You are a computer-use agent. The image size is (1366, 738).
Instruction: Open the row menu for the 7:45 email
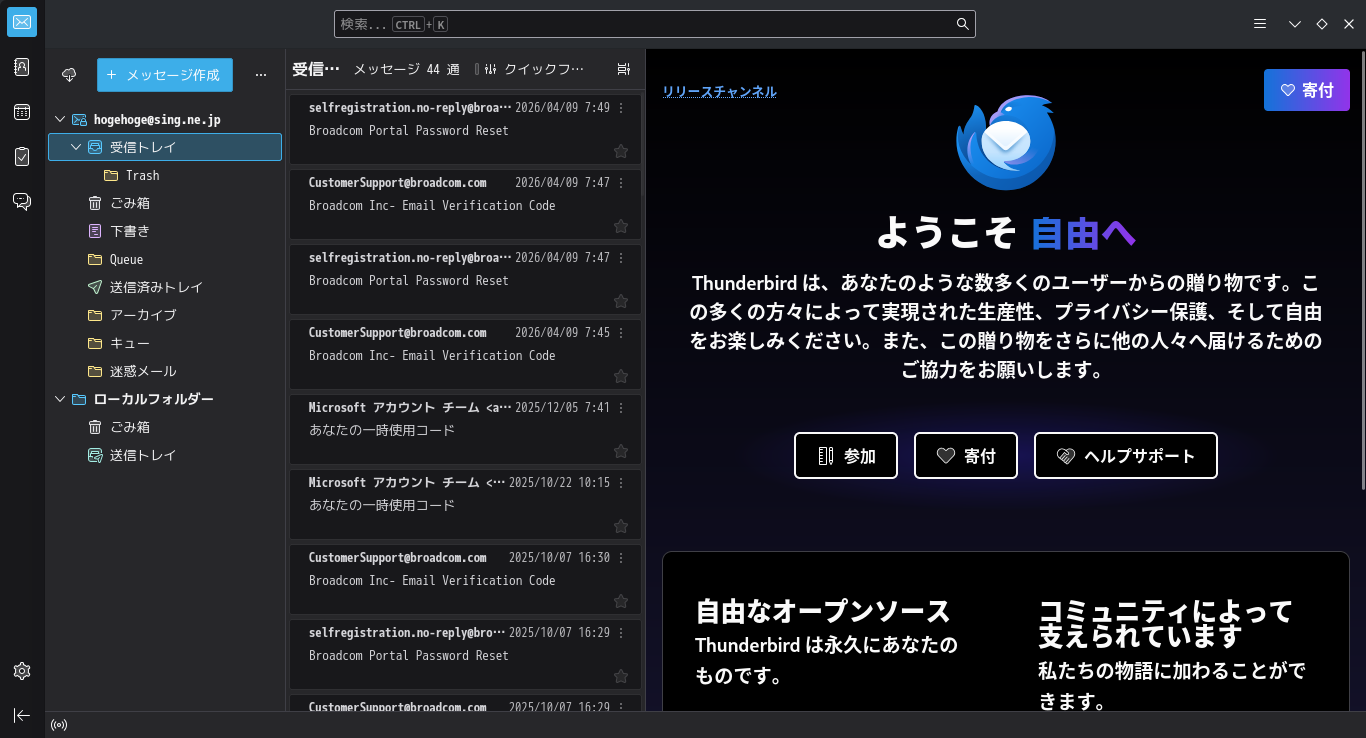pyautogui.click(x=621, y=333)
